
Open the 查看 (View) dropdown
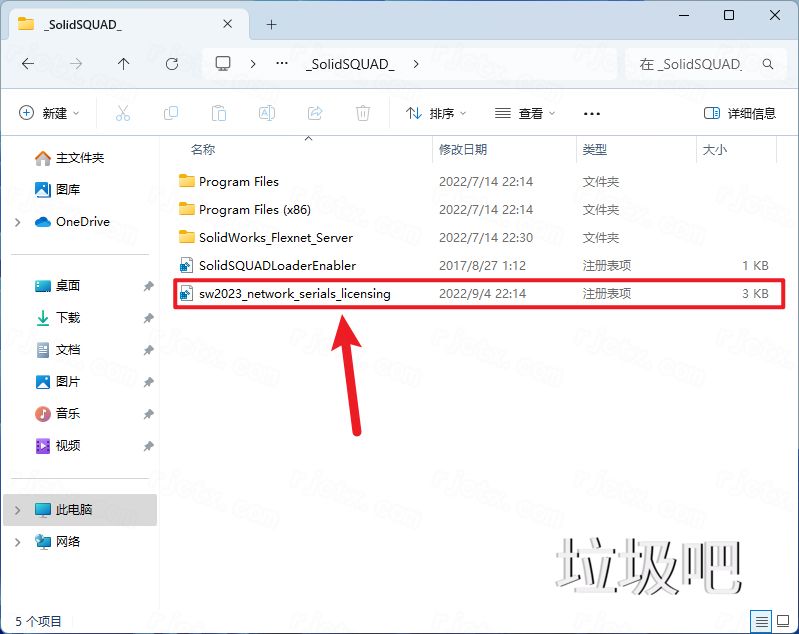[525, 113]
